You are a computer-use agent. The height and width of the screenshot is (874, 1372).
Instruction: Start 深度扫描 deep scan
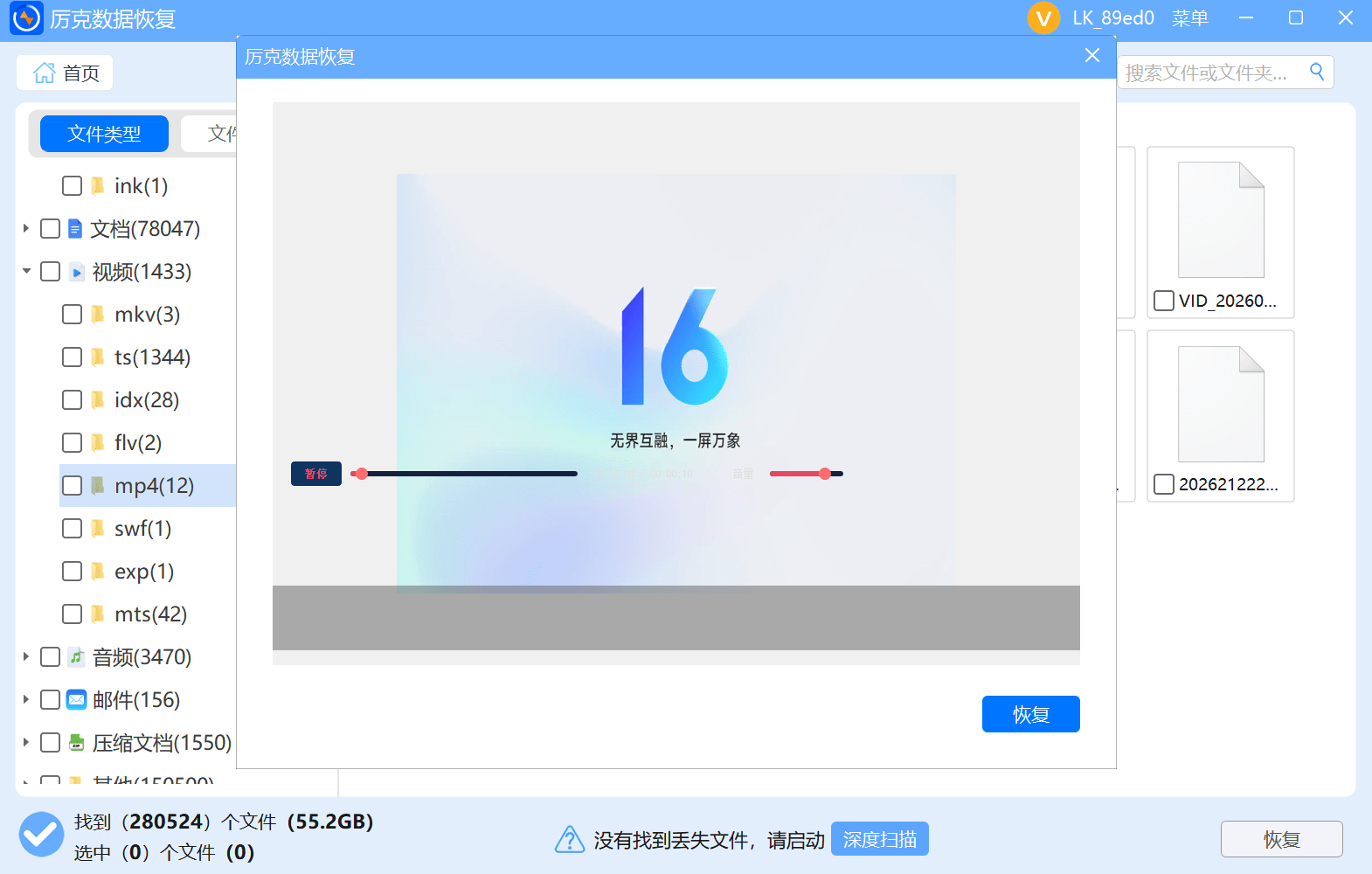coord(880,839)
